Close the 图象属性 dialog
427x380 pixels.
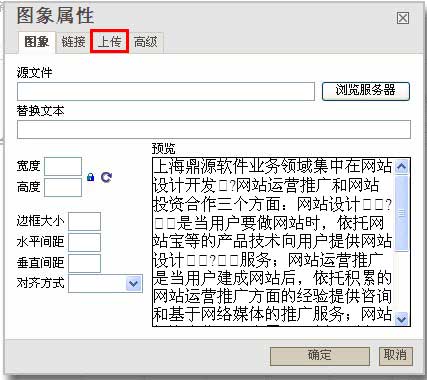point(403,18)
